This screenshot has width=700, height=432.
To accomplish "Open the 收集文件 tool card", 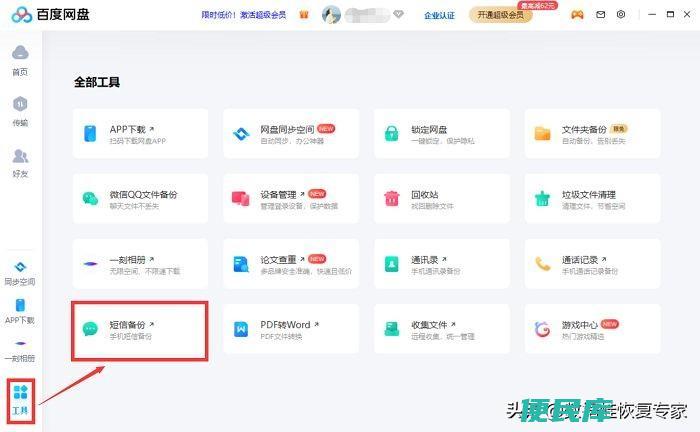I will (442, 329).
